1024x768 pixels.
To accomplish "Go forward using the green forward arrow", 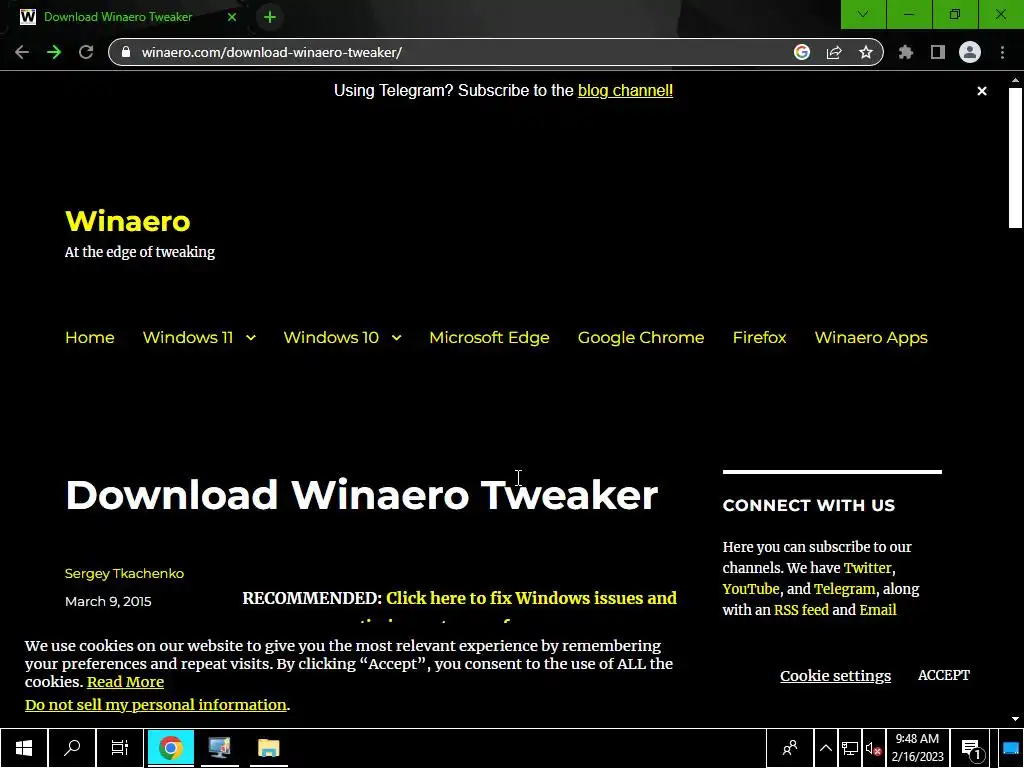I will 54,52.
